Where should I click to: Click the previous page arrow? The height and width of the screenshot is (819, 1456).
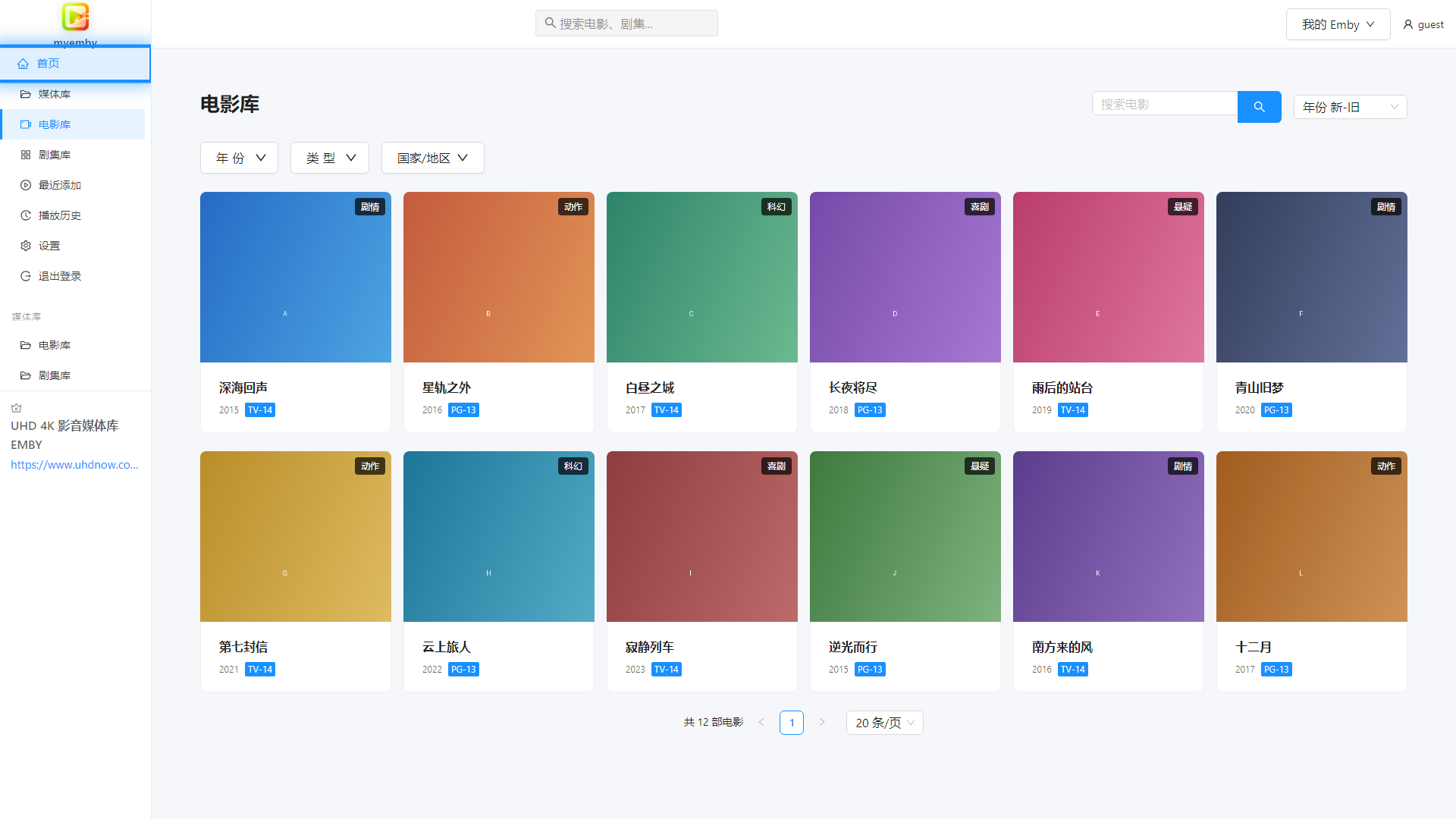[x=761, y=723]
